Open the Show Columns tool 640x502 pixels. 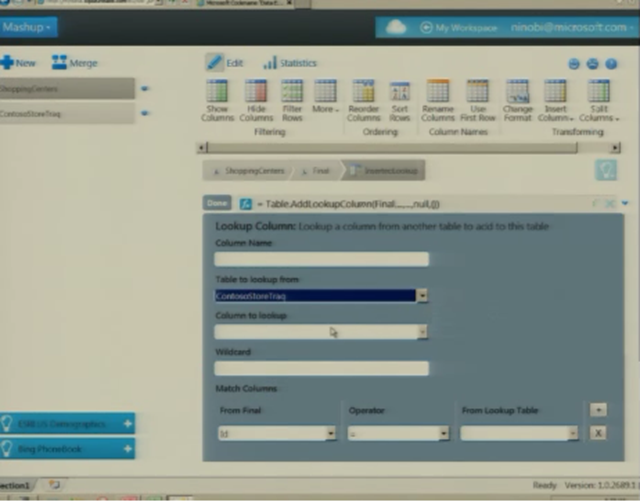[x=217, y=100]
